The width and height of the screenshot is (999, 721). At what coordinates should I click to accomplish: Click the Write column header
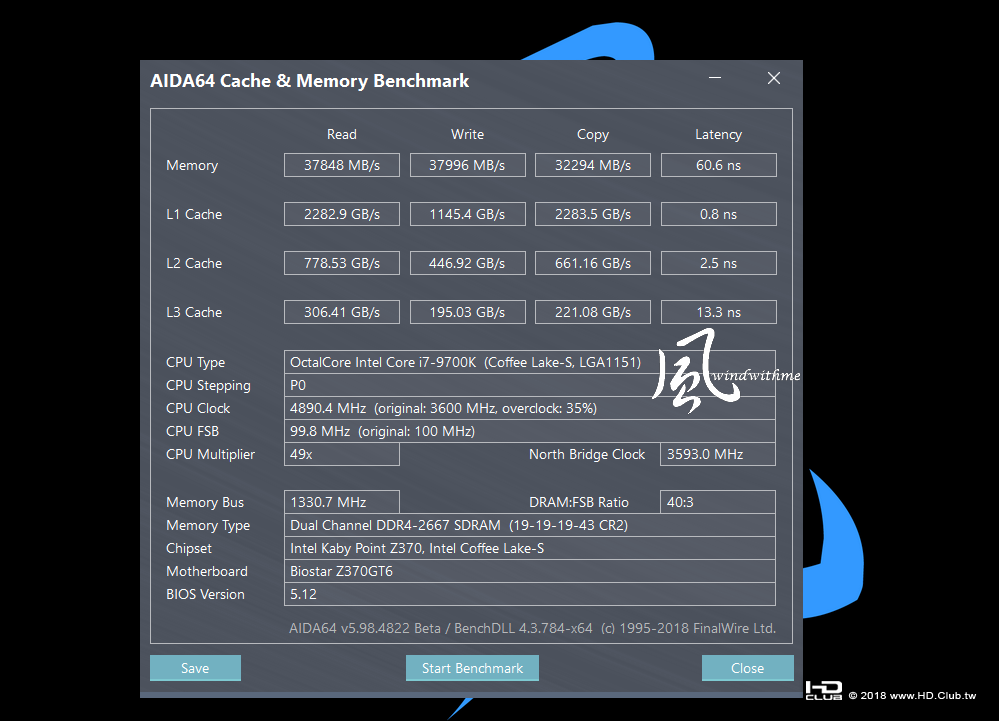pyautogui.click(x=467, y=134)
